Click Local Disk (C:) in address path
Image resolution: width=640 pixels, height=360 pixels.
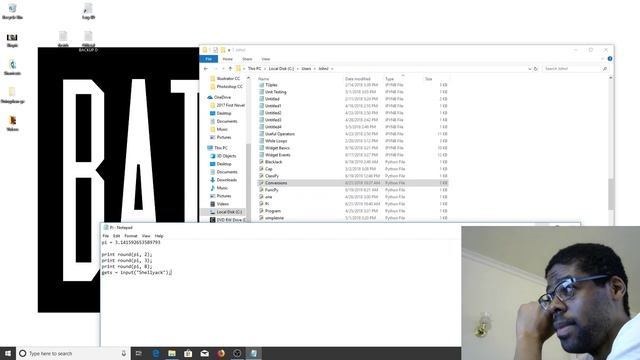tap(281, 69)
